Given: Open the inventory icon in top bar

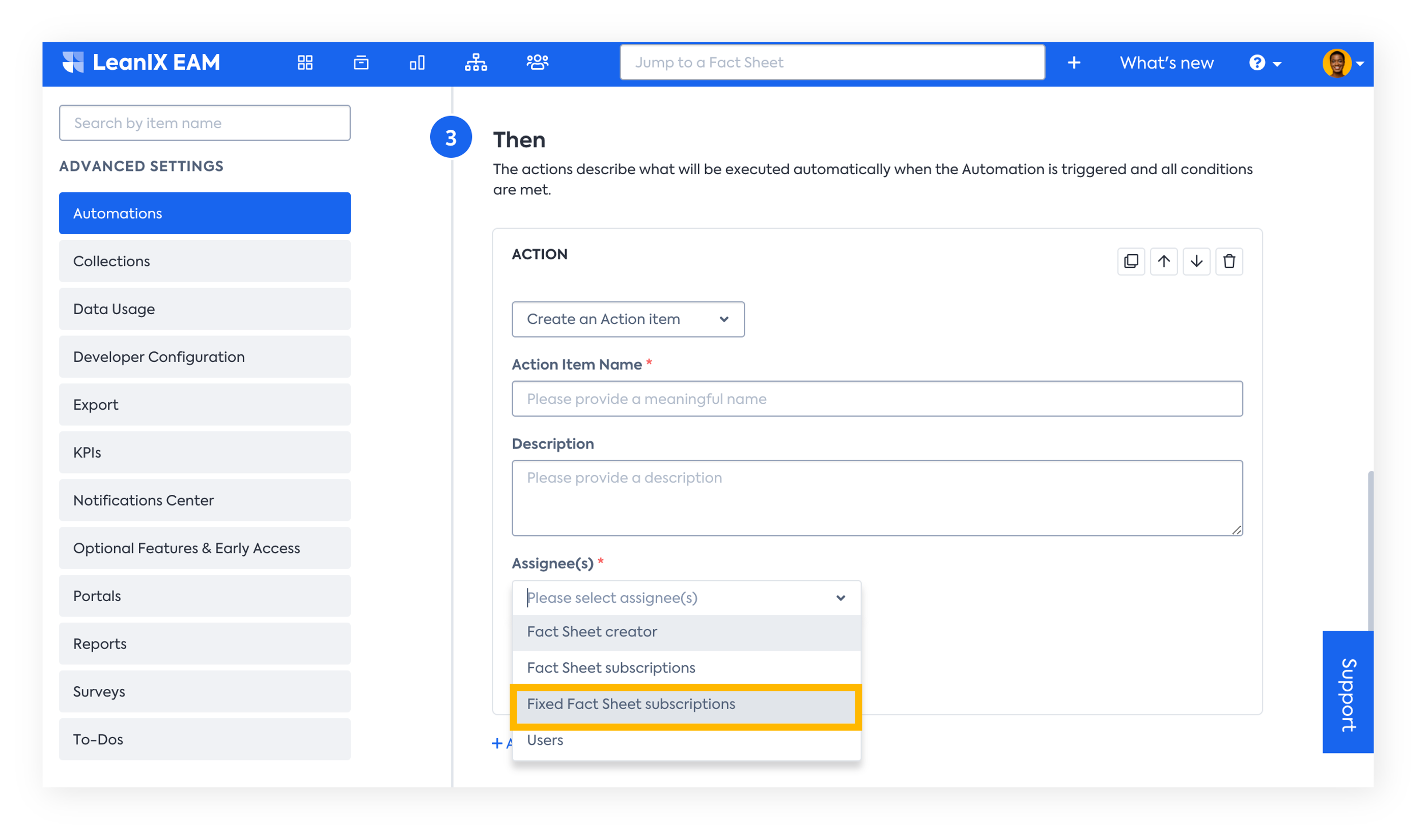Looking at the screenshot, I should coord(361,62).
